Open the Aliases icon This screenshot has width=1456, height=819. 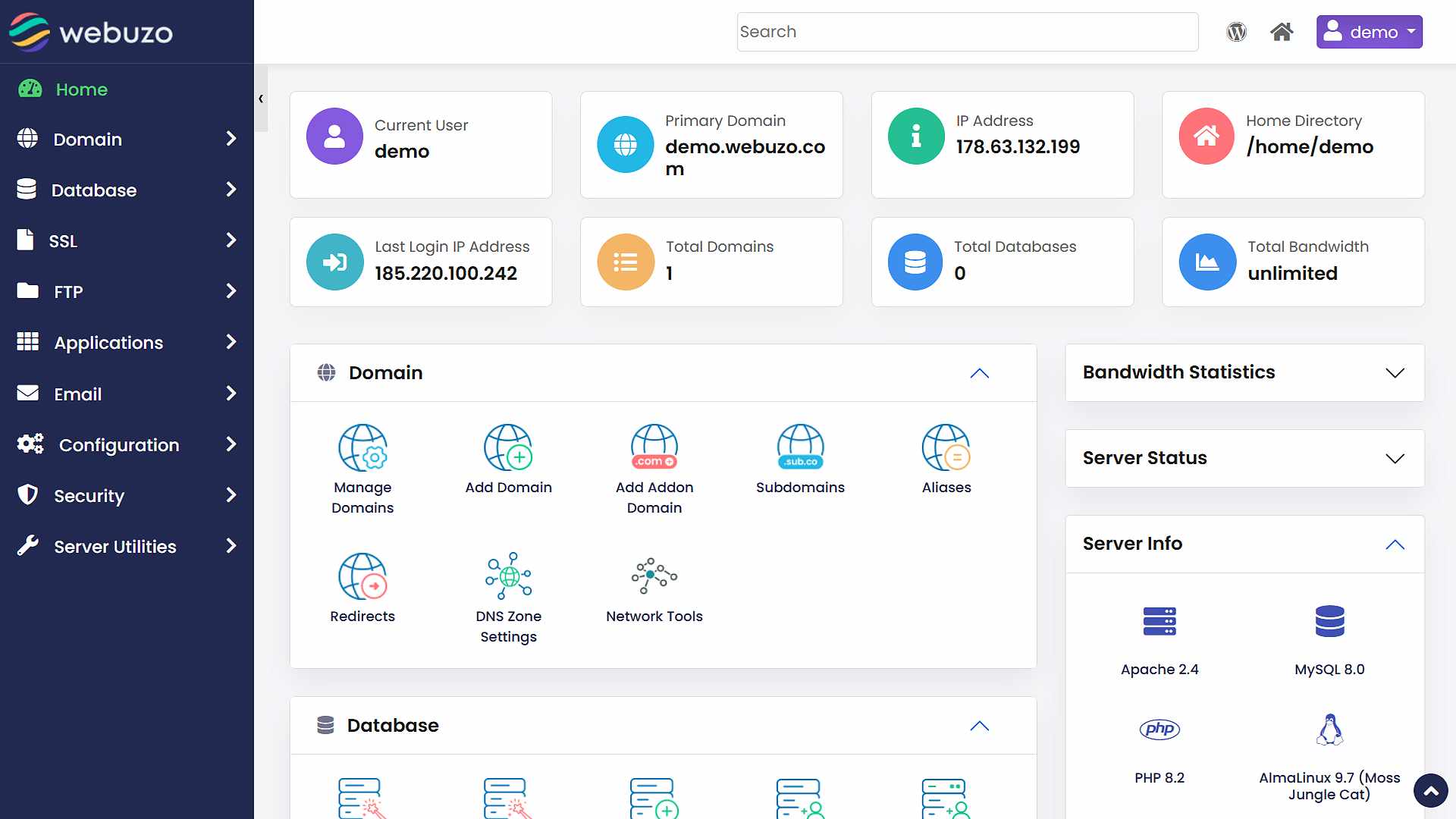coord(946,447)
